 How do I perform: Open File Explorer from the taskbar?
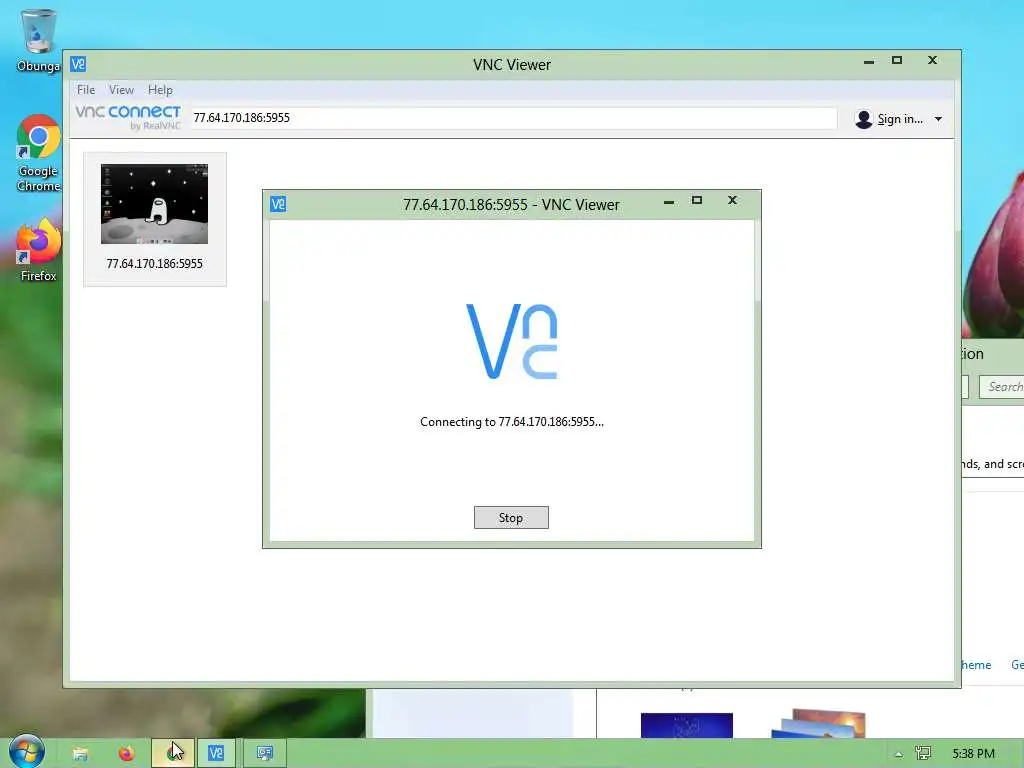tap(80, 754)
